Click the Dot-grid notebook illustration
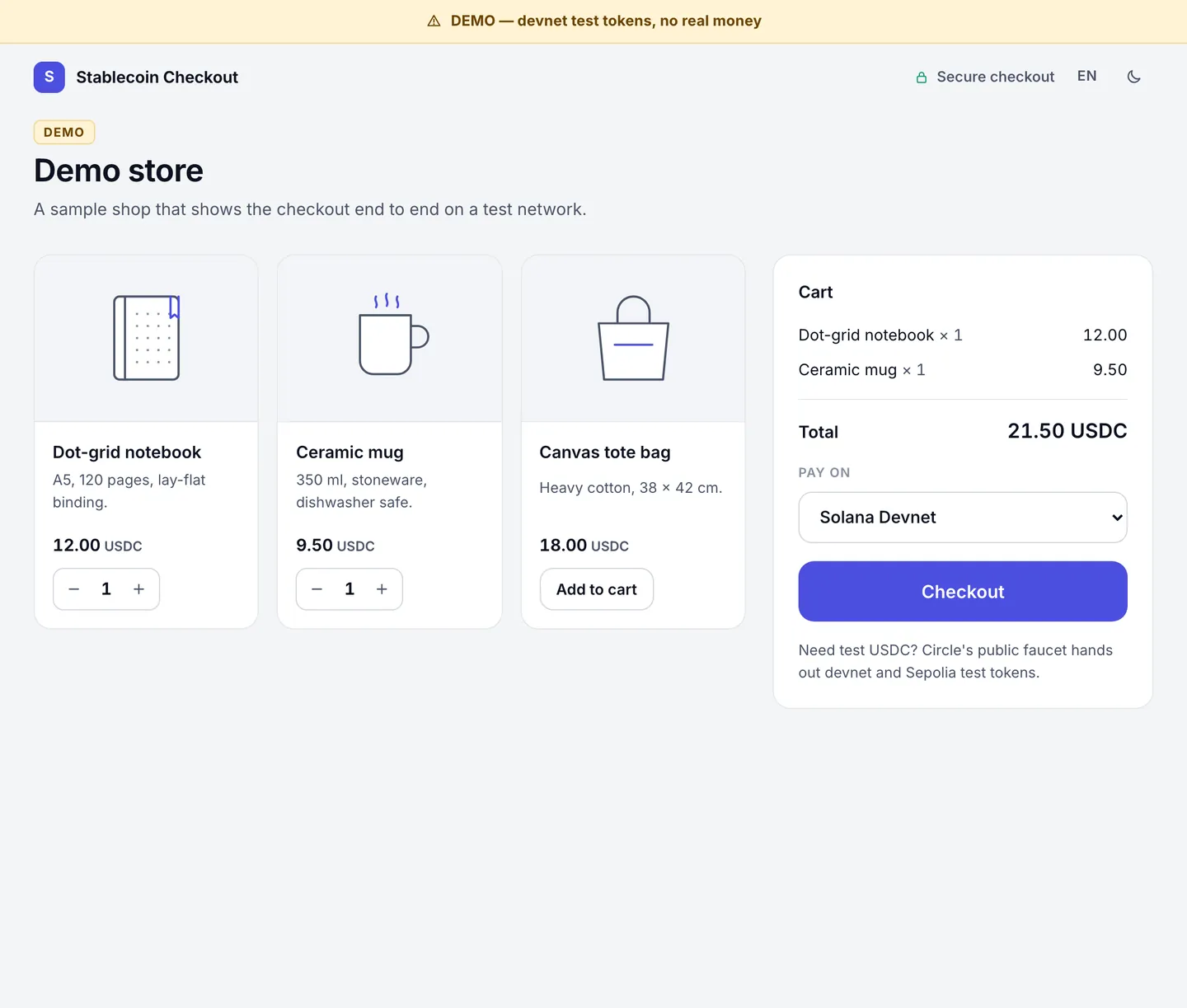 coord(147,338)
